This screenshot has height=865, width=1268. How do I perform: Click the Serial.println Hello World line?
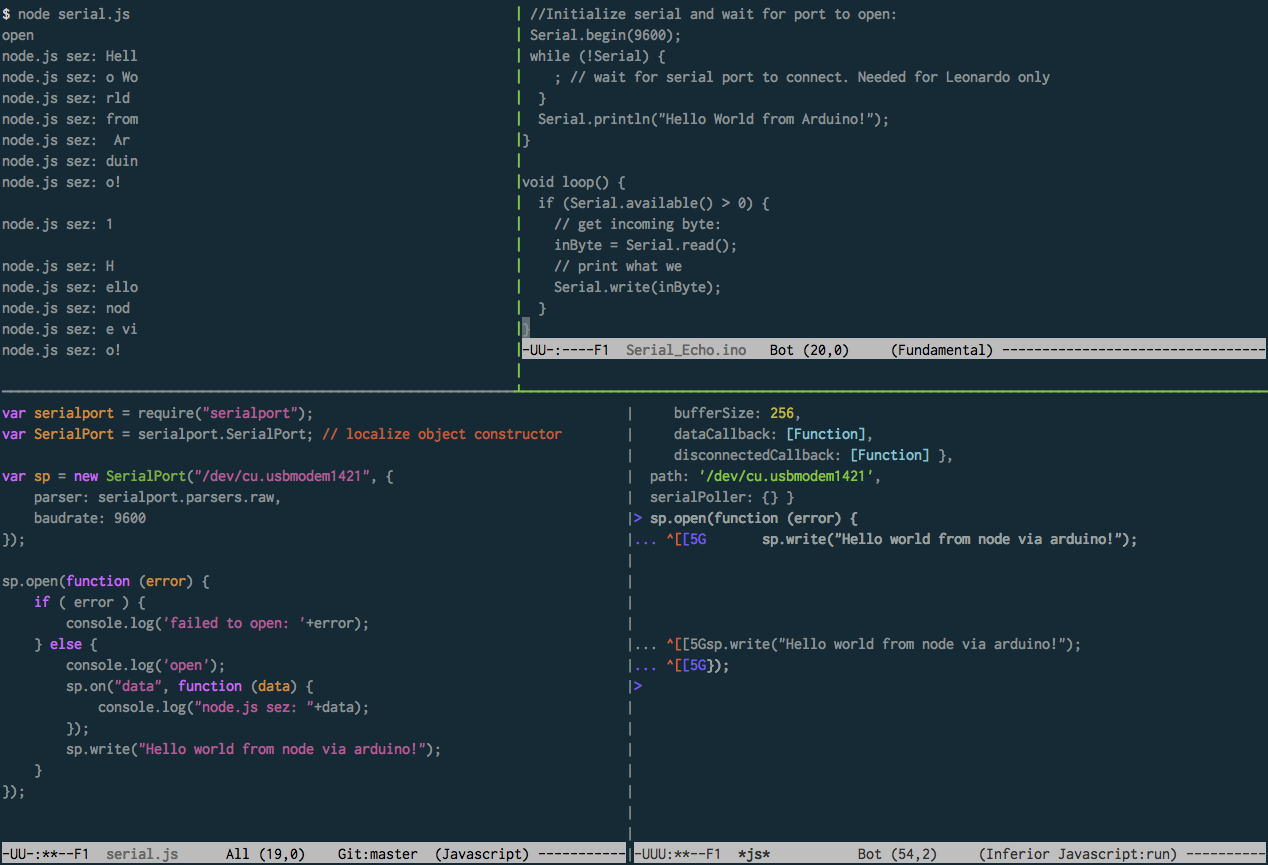(713, 119)
